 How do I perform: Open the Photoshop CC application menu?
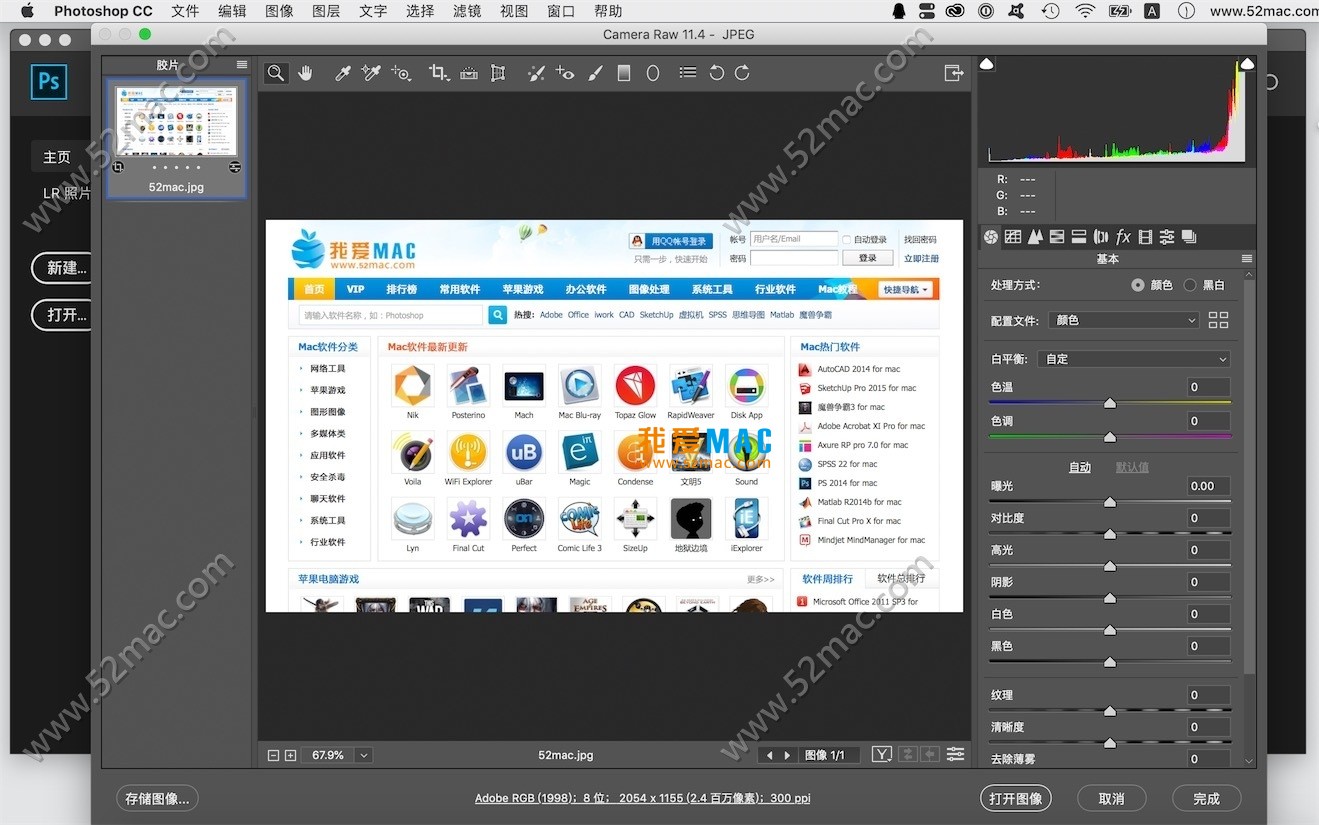(x=103, y=11)
